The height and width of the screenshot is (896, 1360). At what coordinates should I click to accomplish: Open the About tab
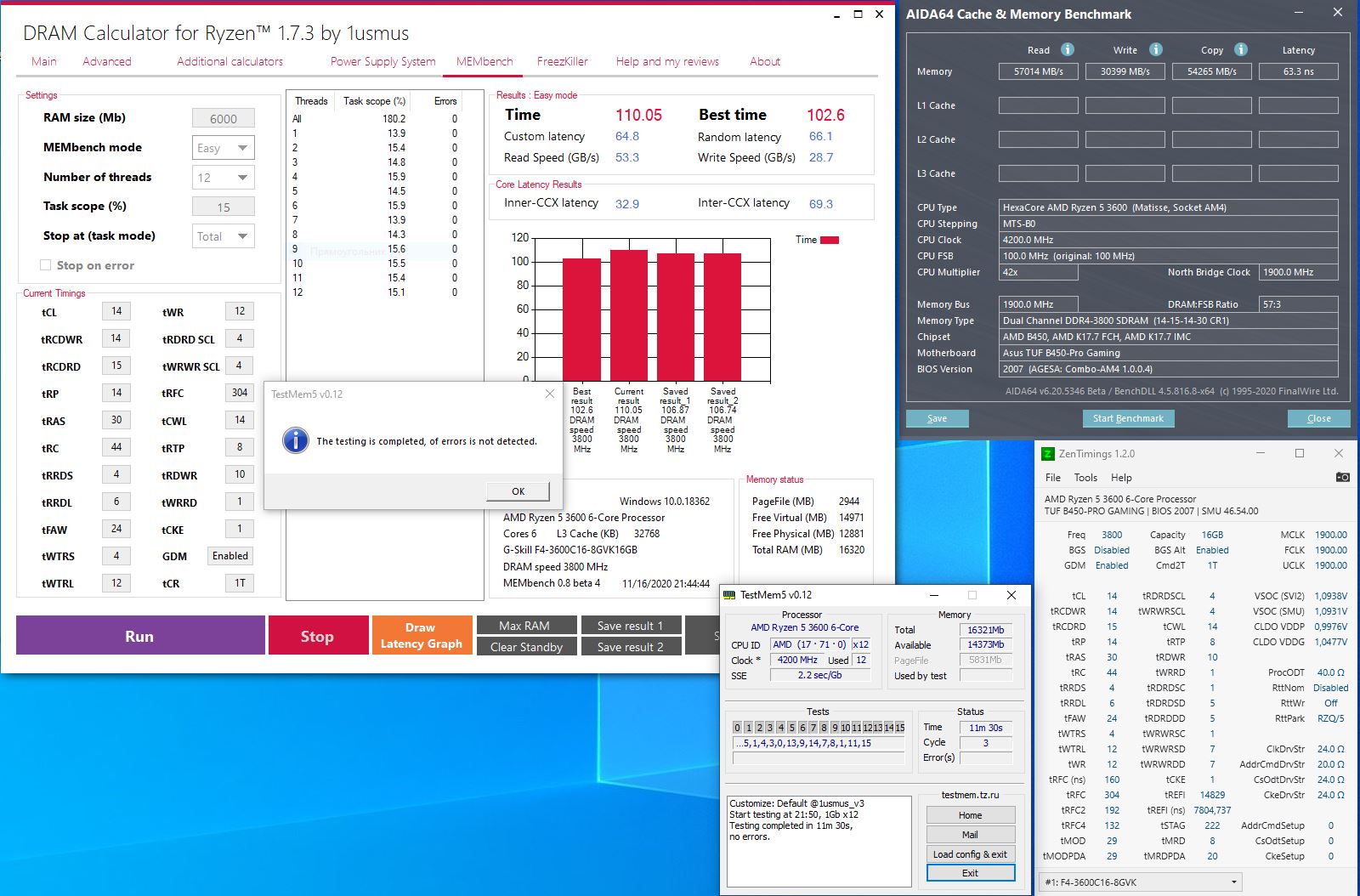[x=765, y=61]
